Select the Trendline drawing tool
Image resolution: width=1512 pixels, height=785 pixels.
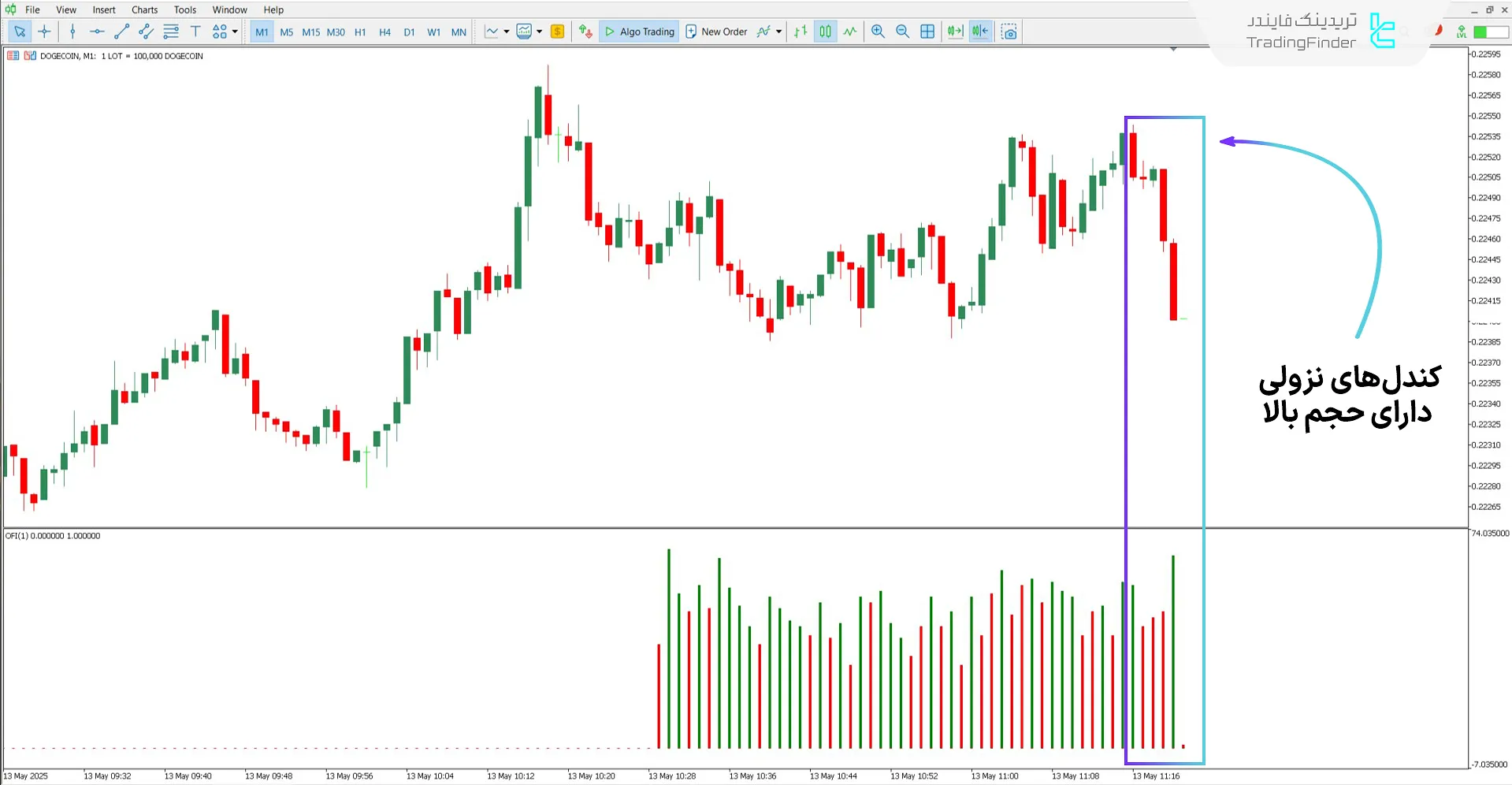(x=121, y=32)
